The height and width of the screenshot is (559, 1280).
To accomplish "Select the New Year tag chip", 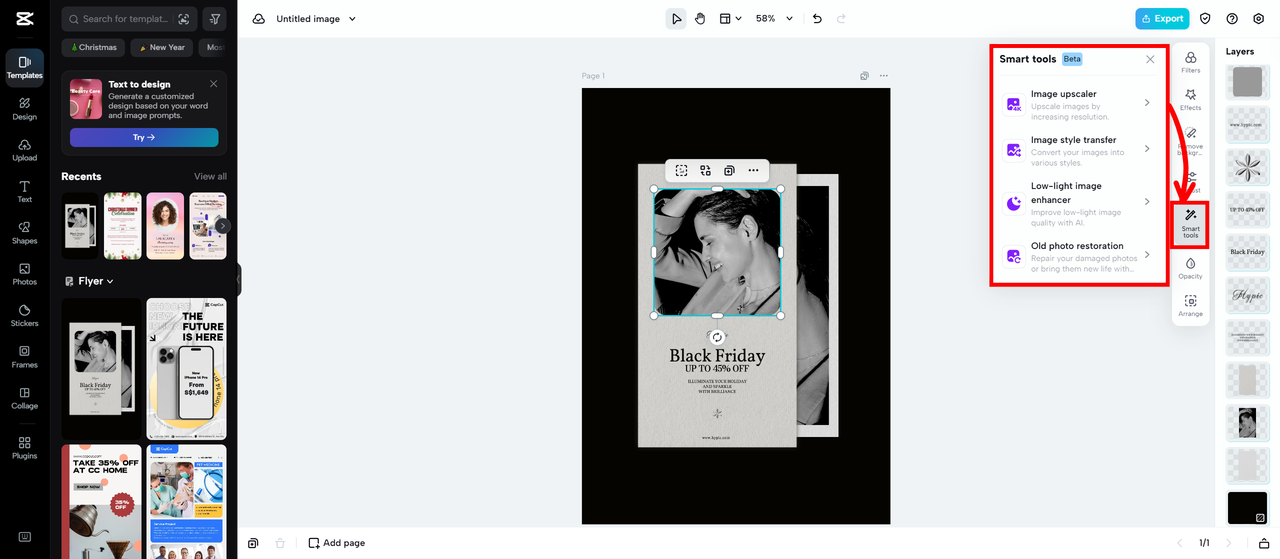I will pyautogui.click(x=161, y=47).
